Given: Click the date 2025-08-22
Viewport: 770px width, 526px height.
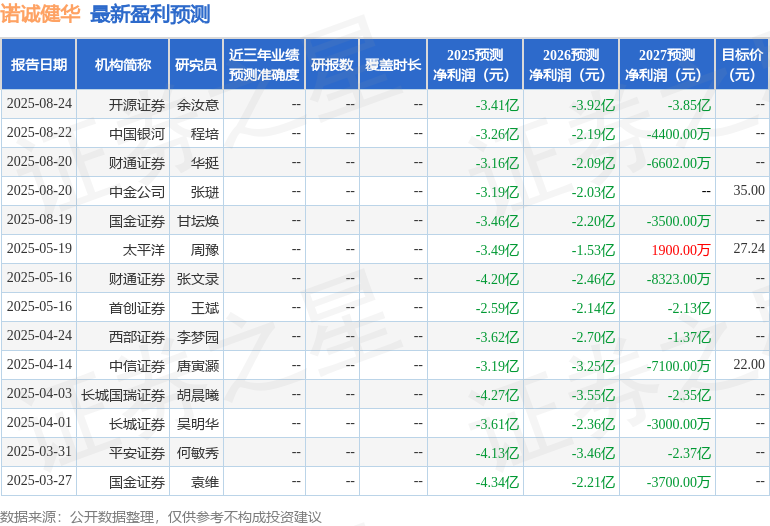Looking at the screenshot, I should click(x=39, y=133).
